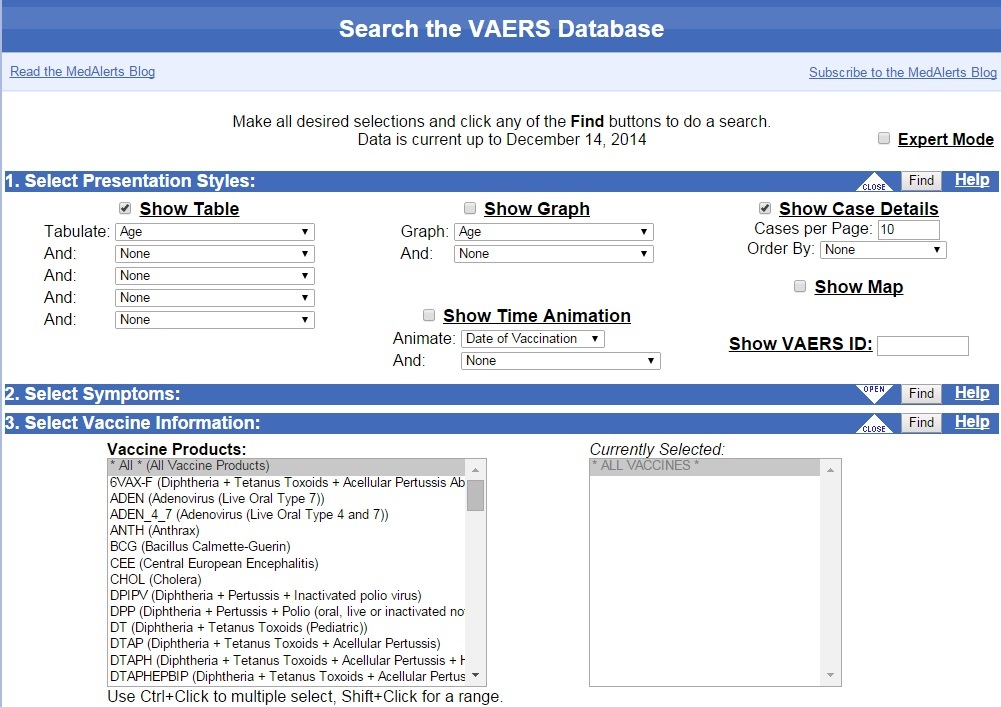Click Find in Select Symptoms bar
Image resolution: width=1001 pixels, height=707 pixels.
coord(921,393)
